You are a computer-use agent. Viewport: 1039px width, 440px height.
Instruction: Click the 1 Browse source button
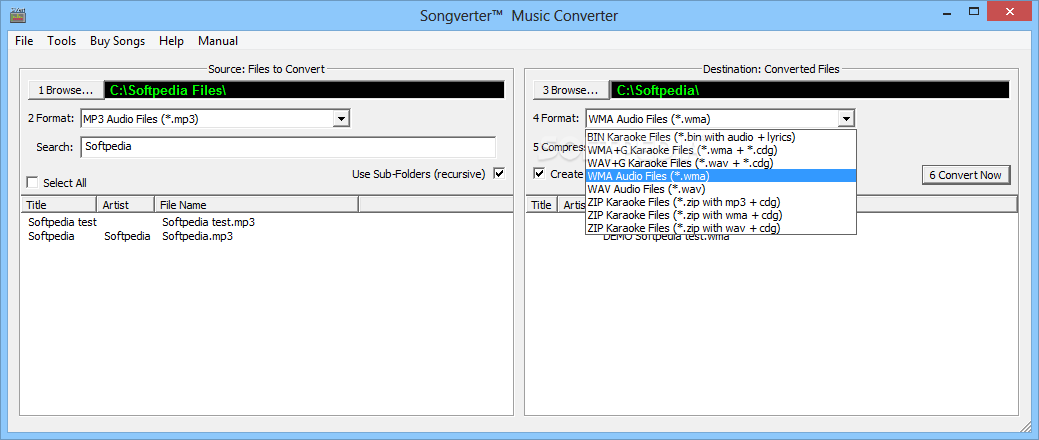(x=65, y=90)
